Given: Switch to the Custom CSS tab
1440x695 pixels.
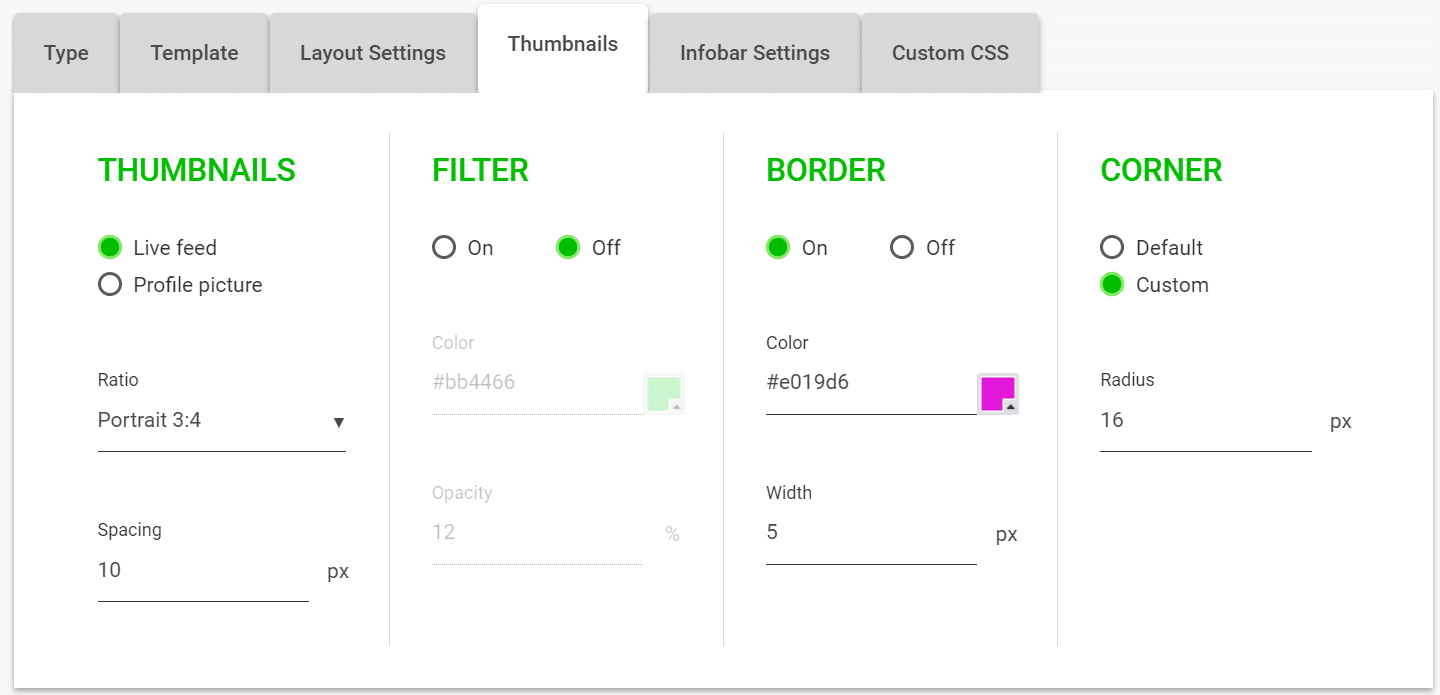Looking at the screenshot, I should pos(950,53).
